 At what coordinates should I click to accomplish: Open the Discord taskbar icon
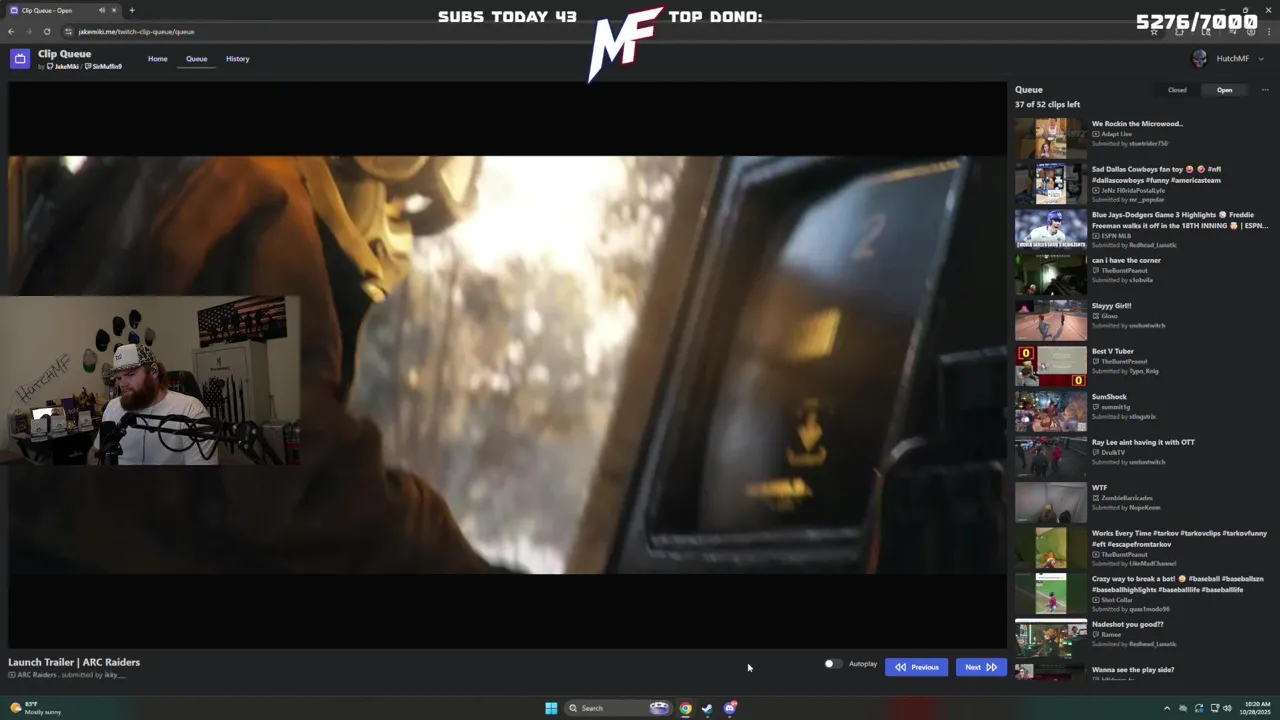click(x=730, y=708)
